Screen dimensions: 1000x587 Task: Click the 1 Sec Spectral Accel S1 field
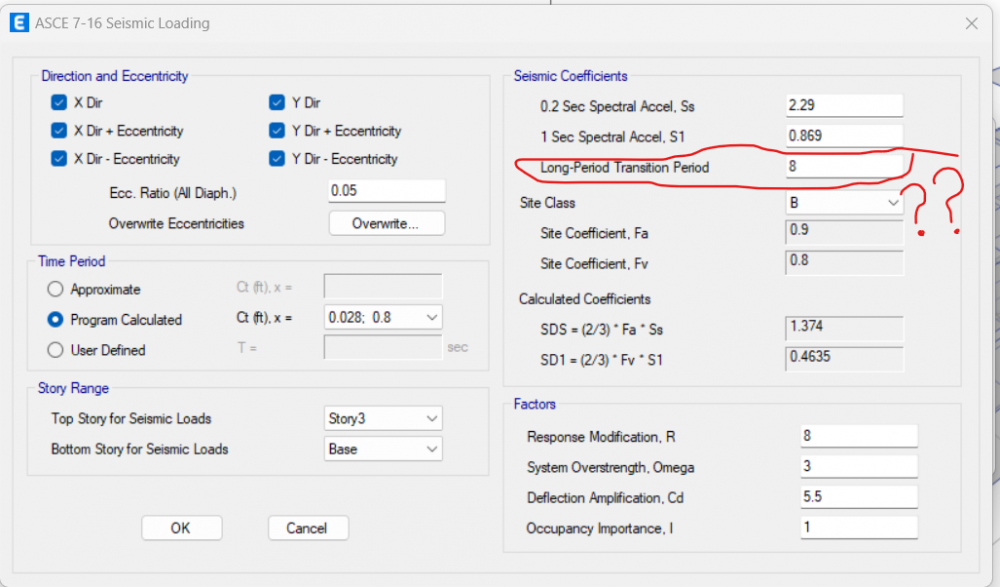click(844, 136)
